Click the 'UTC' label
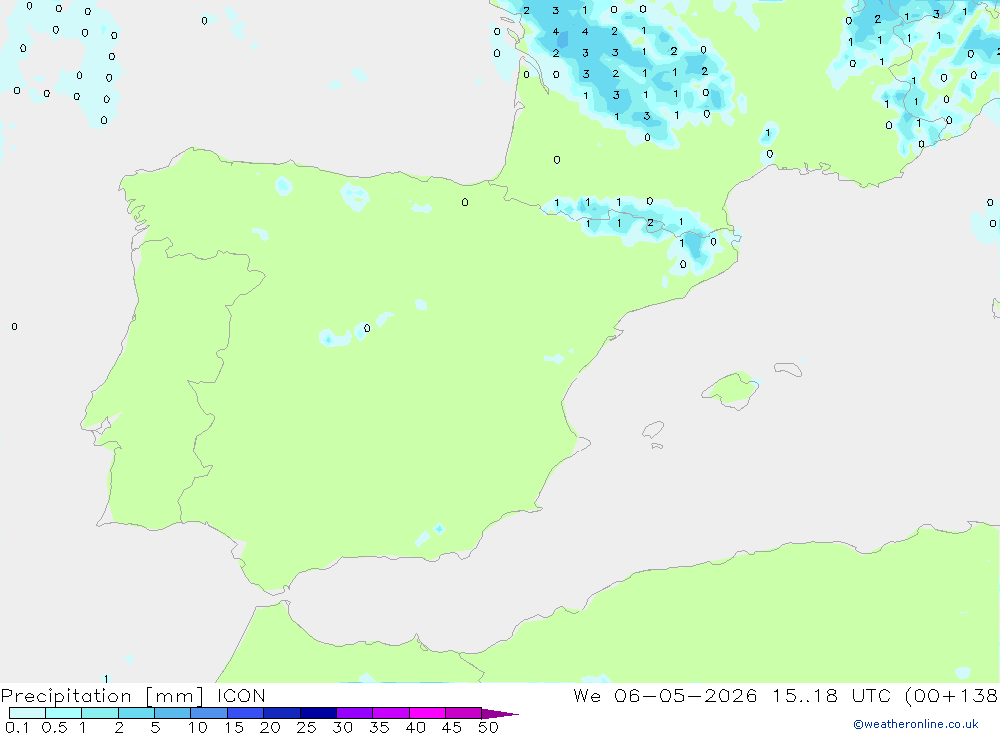1000x733 pixels. 871,695
